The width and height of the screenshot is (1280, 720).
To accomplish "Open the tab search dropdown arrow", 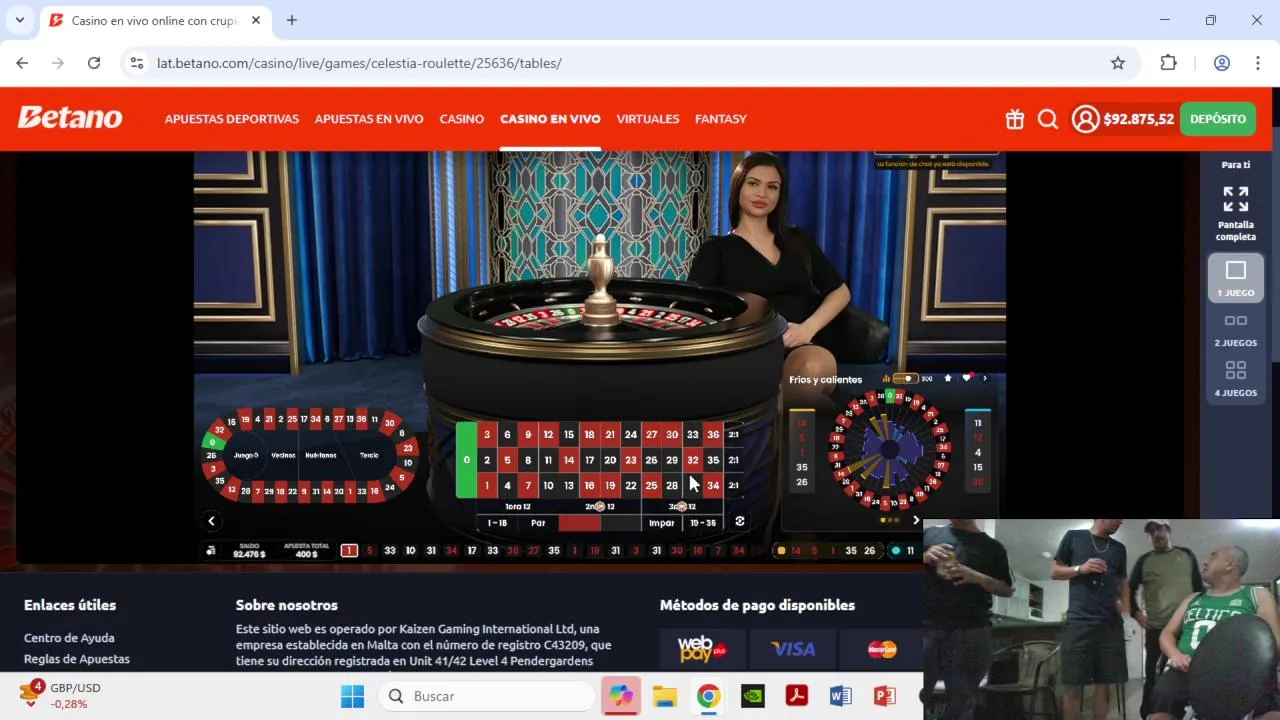I will [19, 20].
